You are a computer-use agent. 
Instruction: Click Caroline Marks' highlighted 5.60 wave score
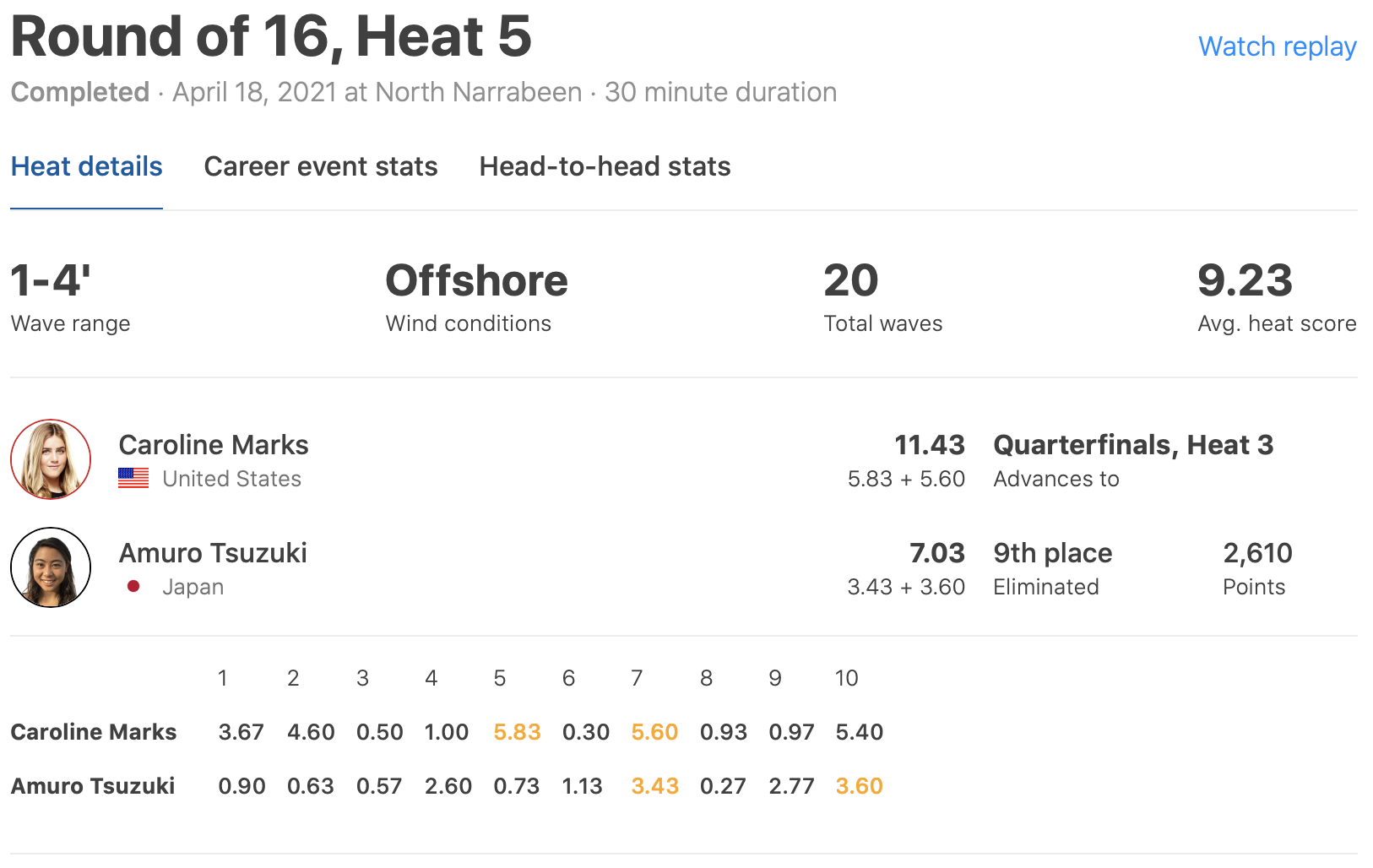coord(654,732)
